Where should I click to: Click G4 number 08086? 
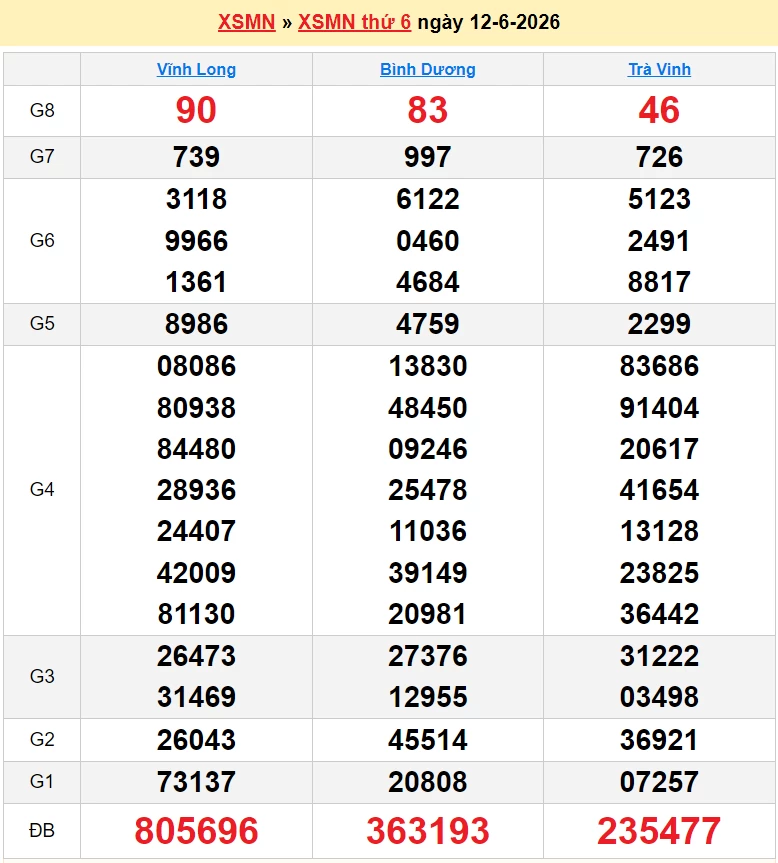[196, 366]
